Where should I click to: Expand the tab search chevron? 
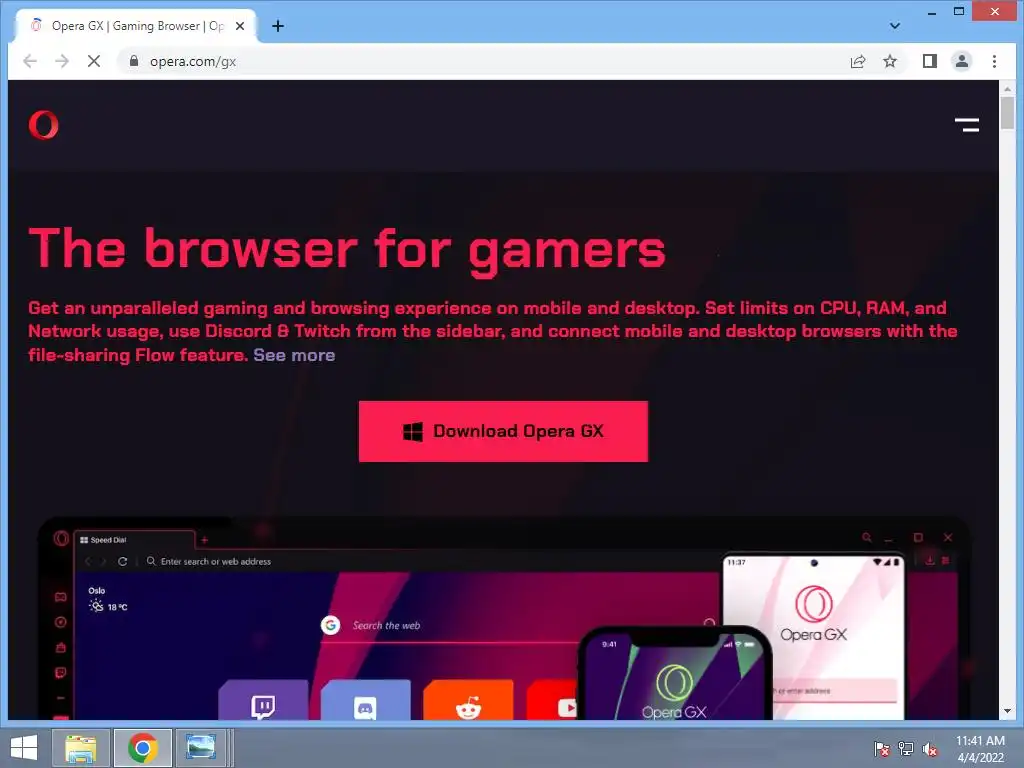click(895, 26)
